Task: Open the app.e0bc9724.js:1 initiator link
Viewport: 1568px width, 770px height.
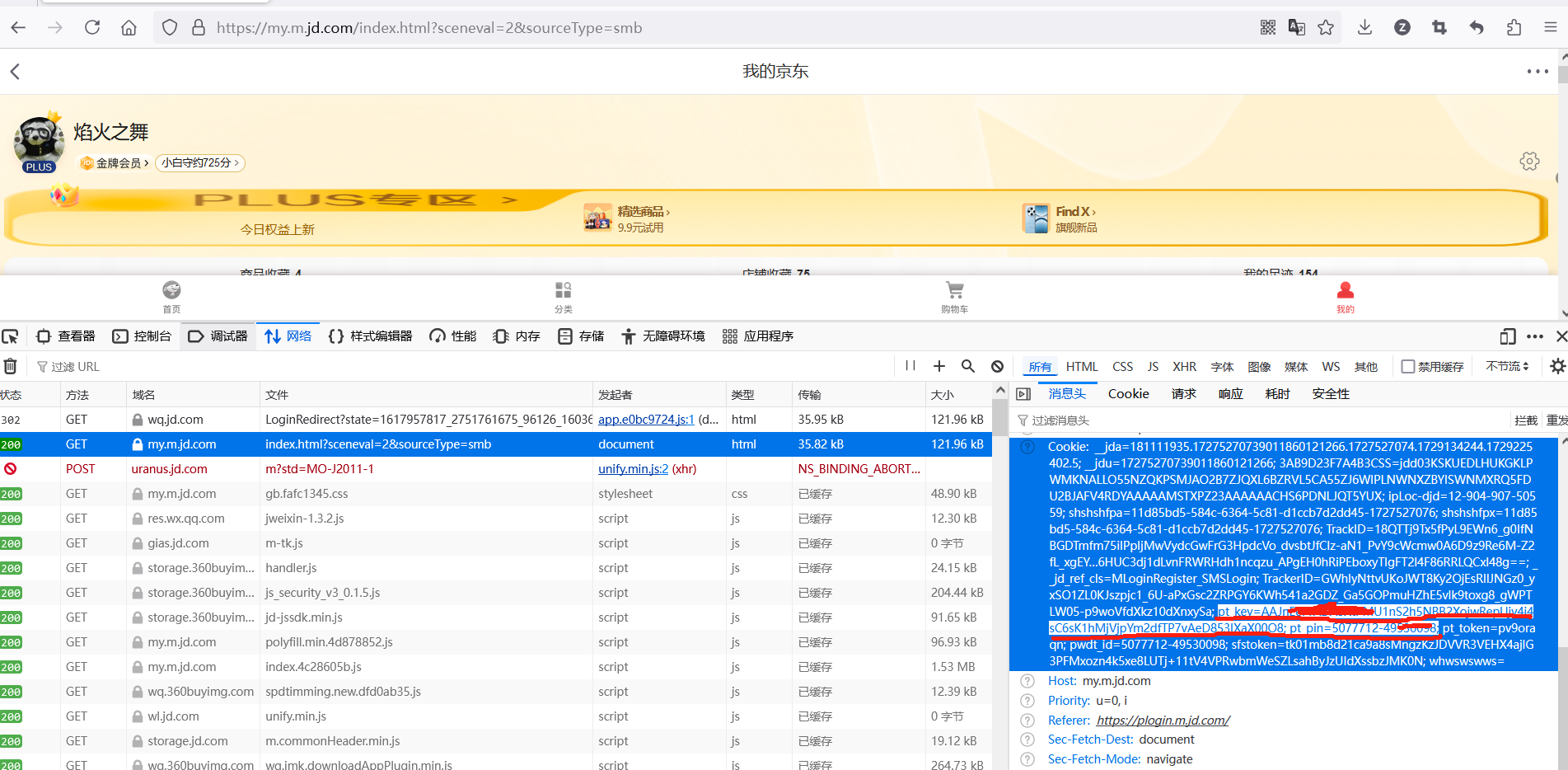Action: tap(646, 420)
